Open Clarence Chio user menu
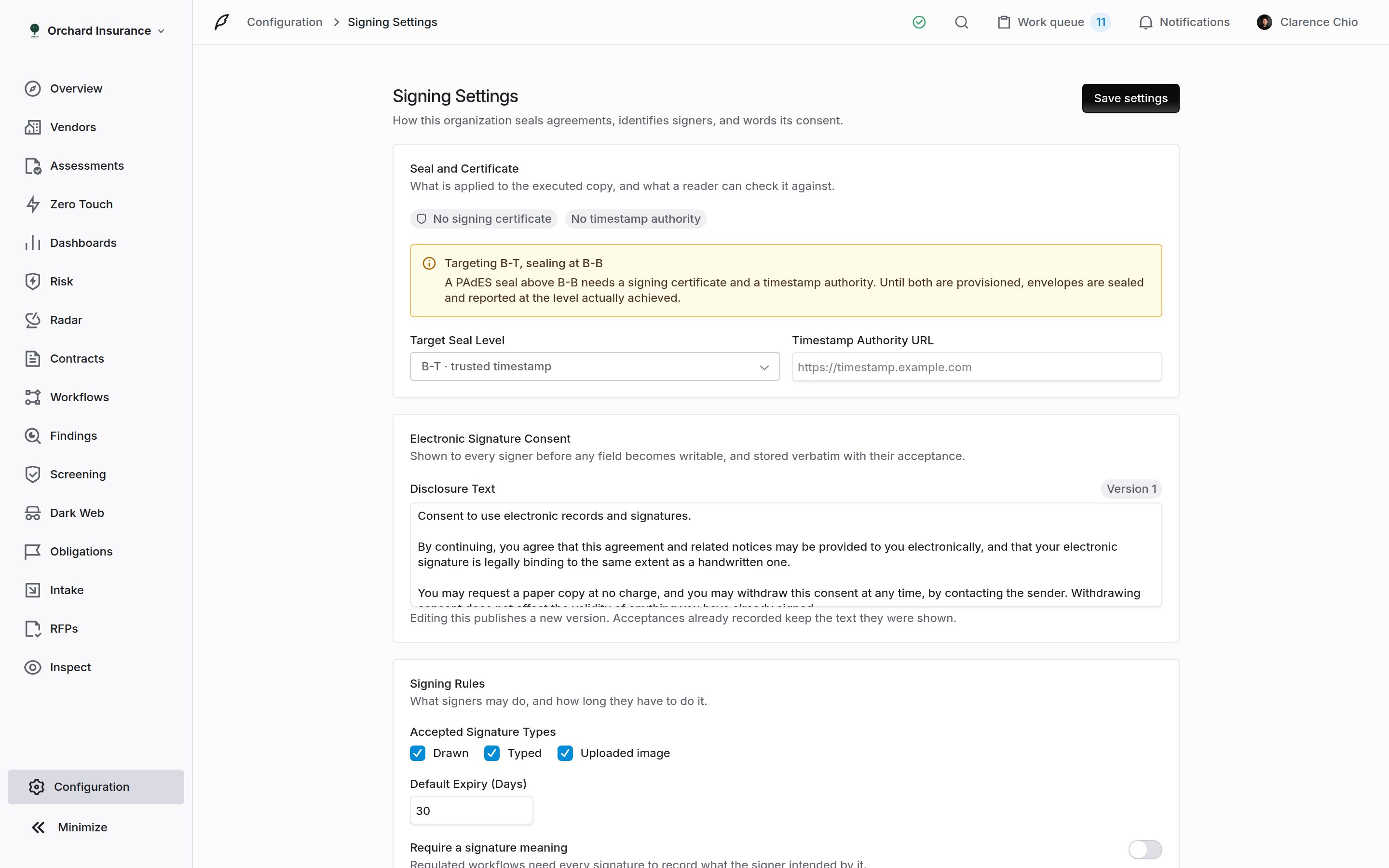The height and width of the screenshot is (868, 1389). [x=1307, y=22]
